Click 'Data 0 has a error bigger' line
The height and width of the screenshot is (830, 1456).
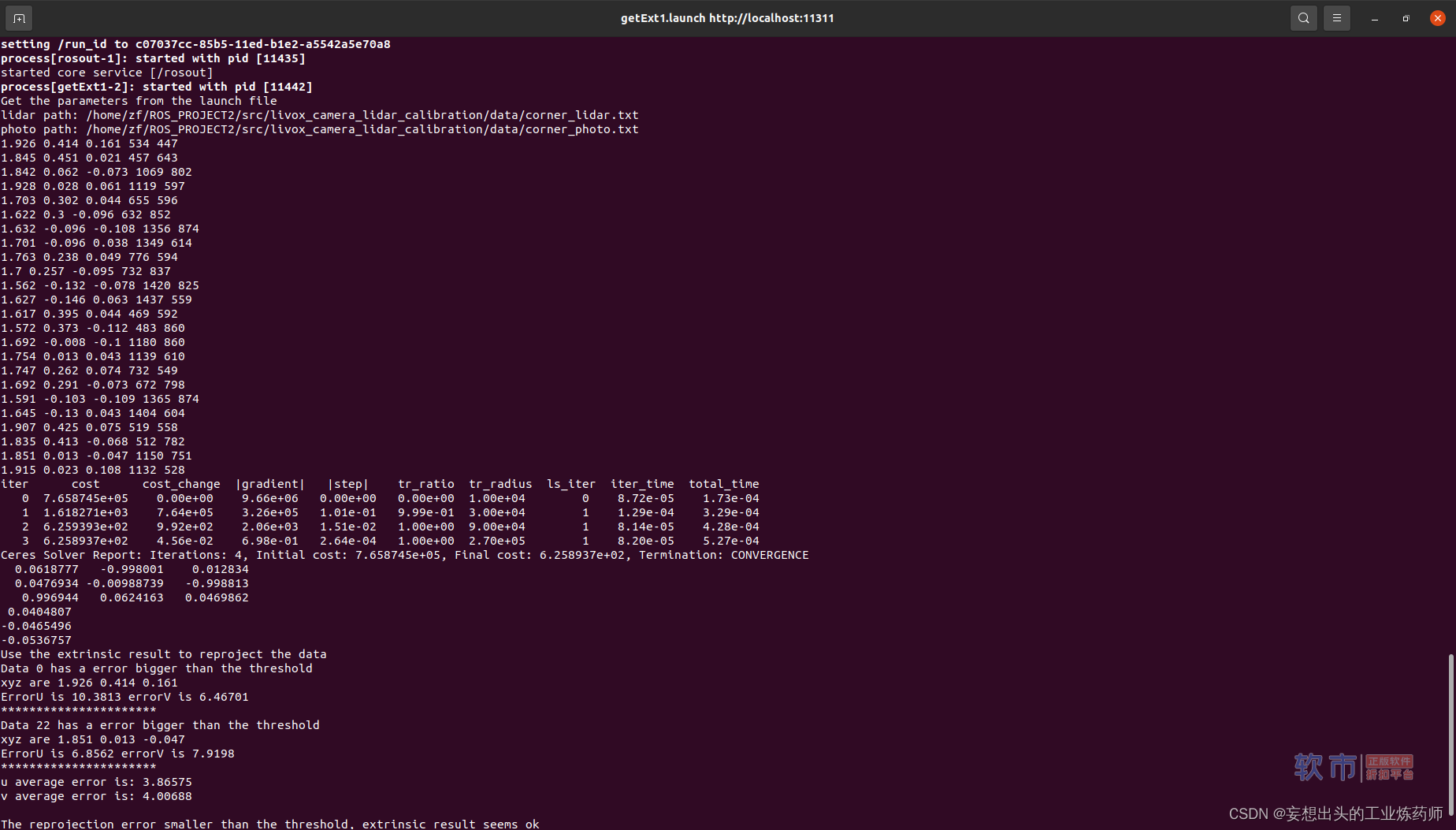pyautogui.click(x=157, y=668)
